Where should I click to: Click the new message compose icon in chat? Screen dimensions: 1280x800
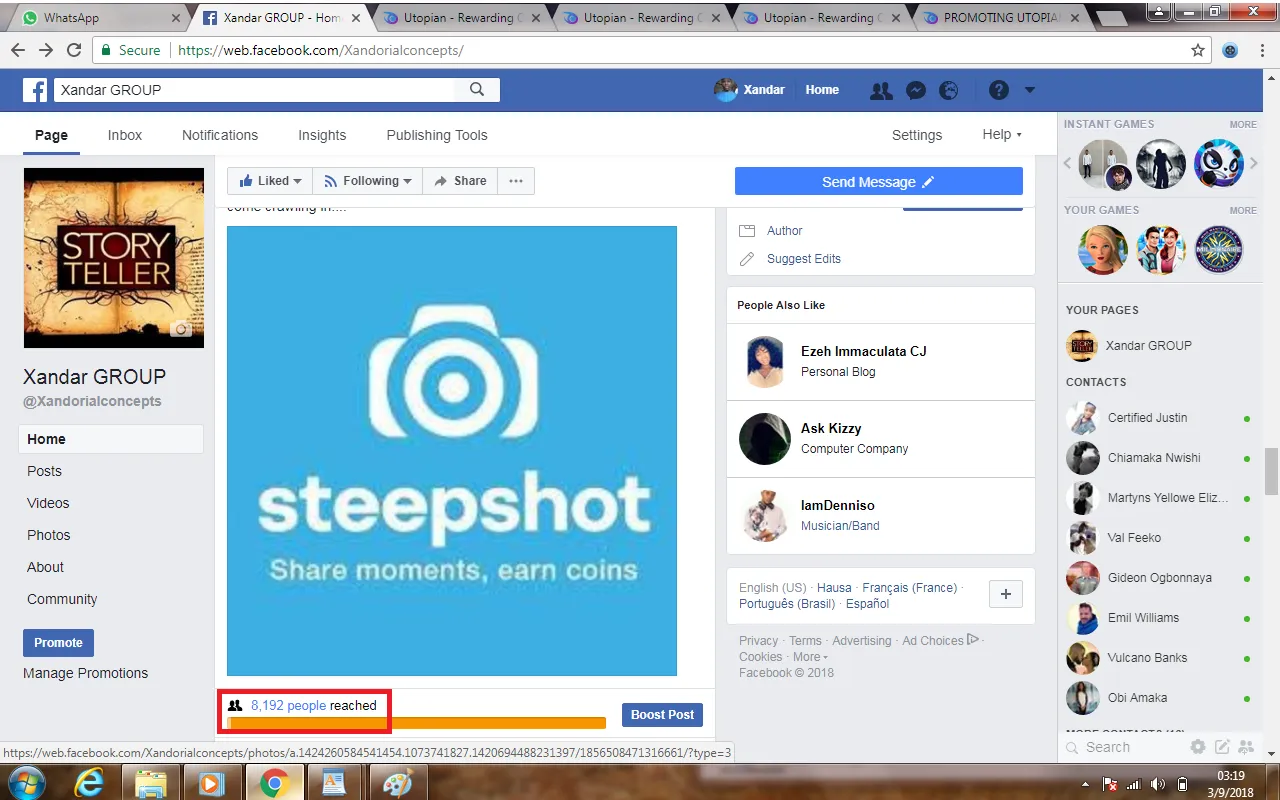(1222, 747)
